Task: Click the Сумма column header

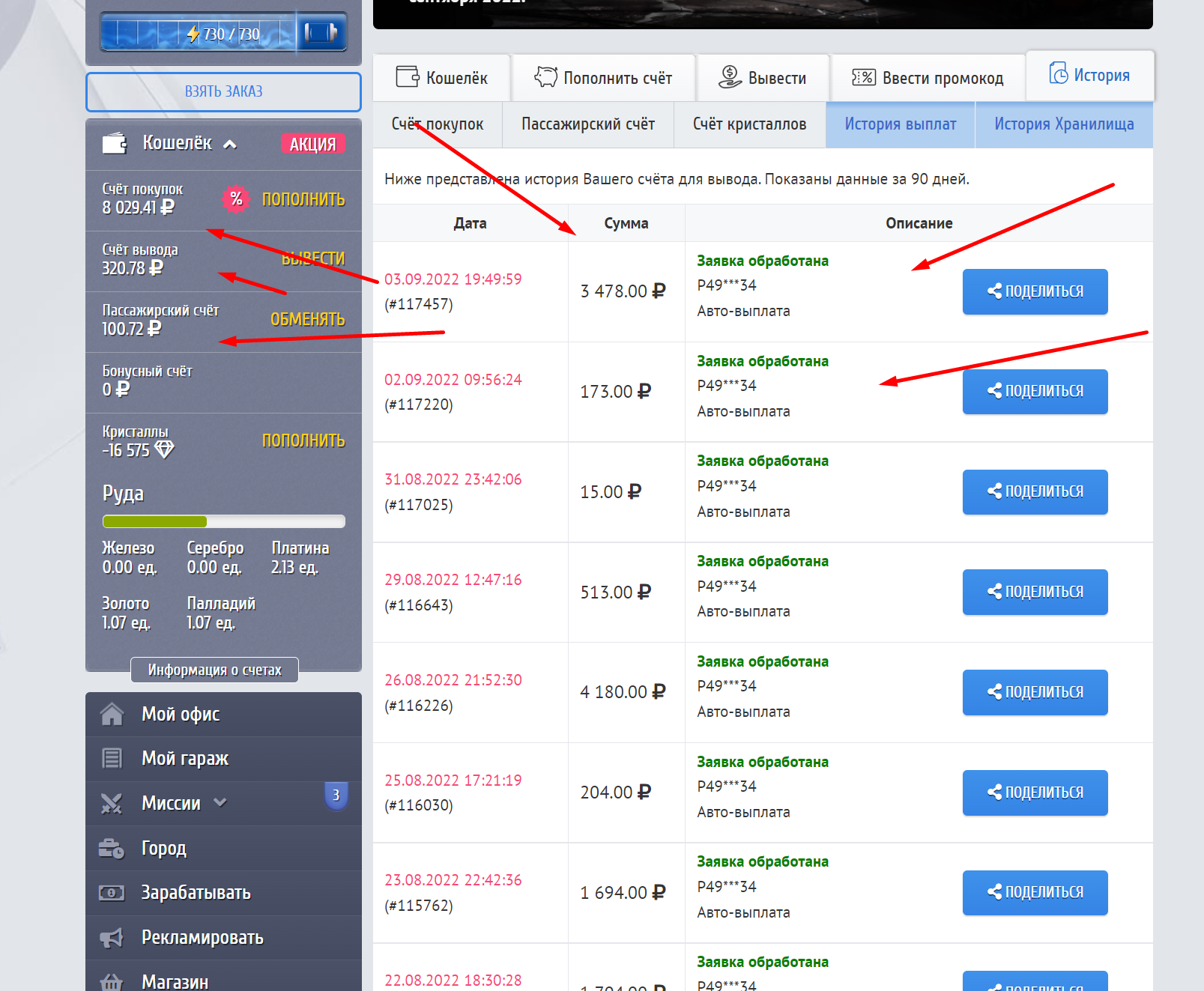Action: [x=626, y=223]
